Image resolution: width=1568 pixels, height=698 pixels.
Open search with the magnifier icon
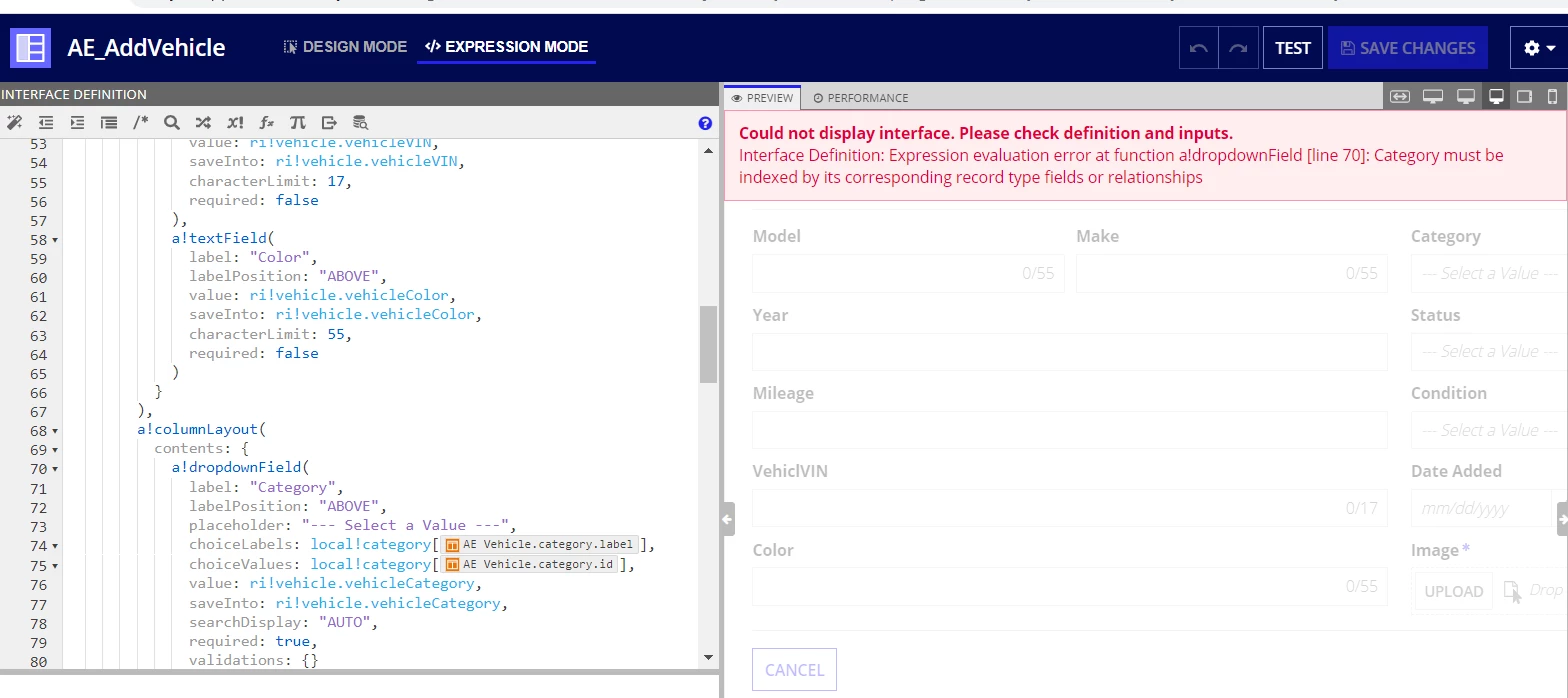pyautogui.click(x=172, y=123)
